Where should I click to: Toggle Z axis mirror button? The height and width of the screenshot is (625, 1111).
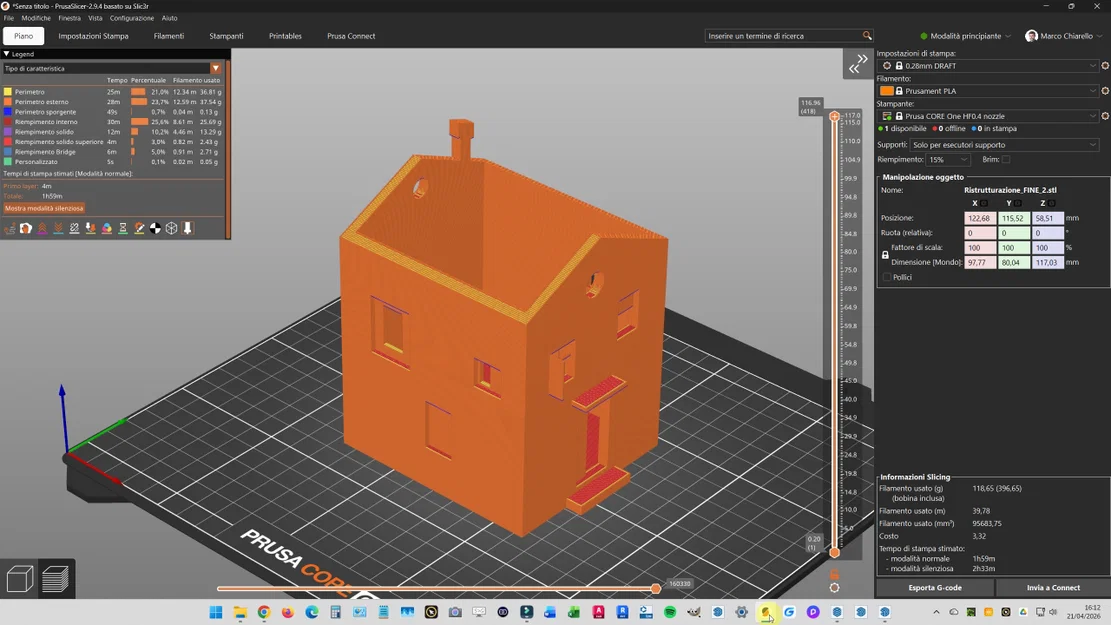[x=1052, y=203]
